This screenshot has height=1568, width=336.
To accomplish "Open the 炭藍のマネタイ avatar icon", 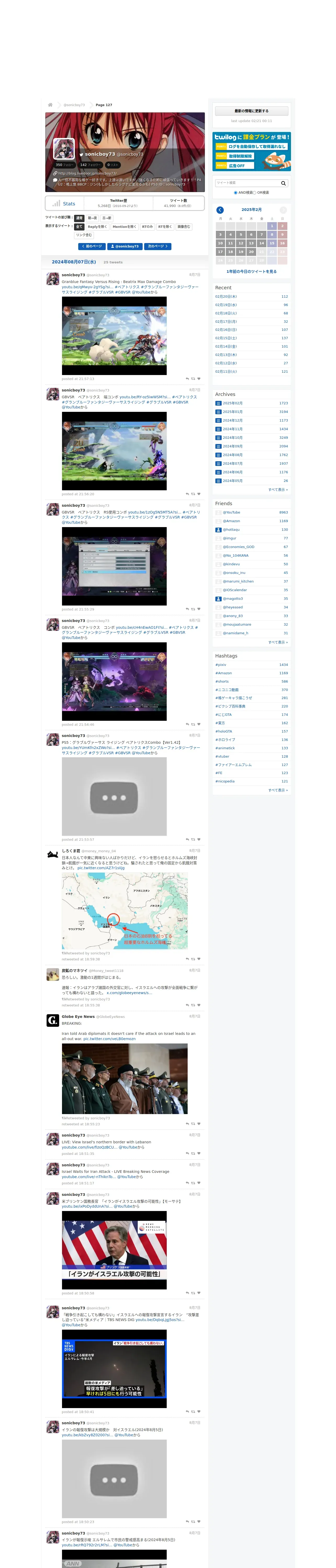I will pyautogui.click(x=52, y=975).
